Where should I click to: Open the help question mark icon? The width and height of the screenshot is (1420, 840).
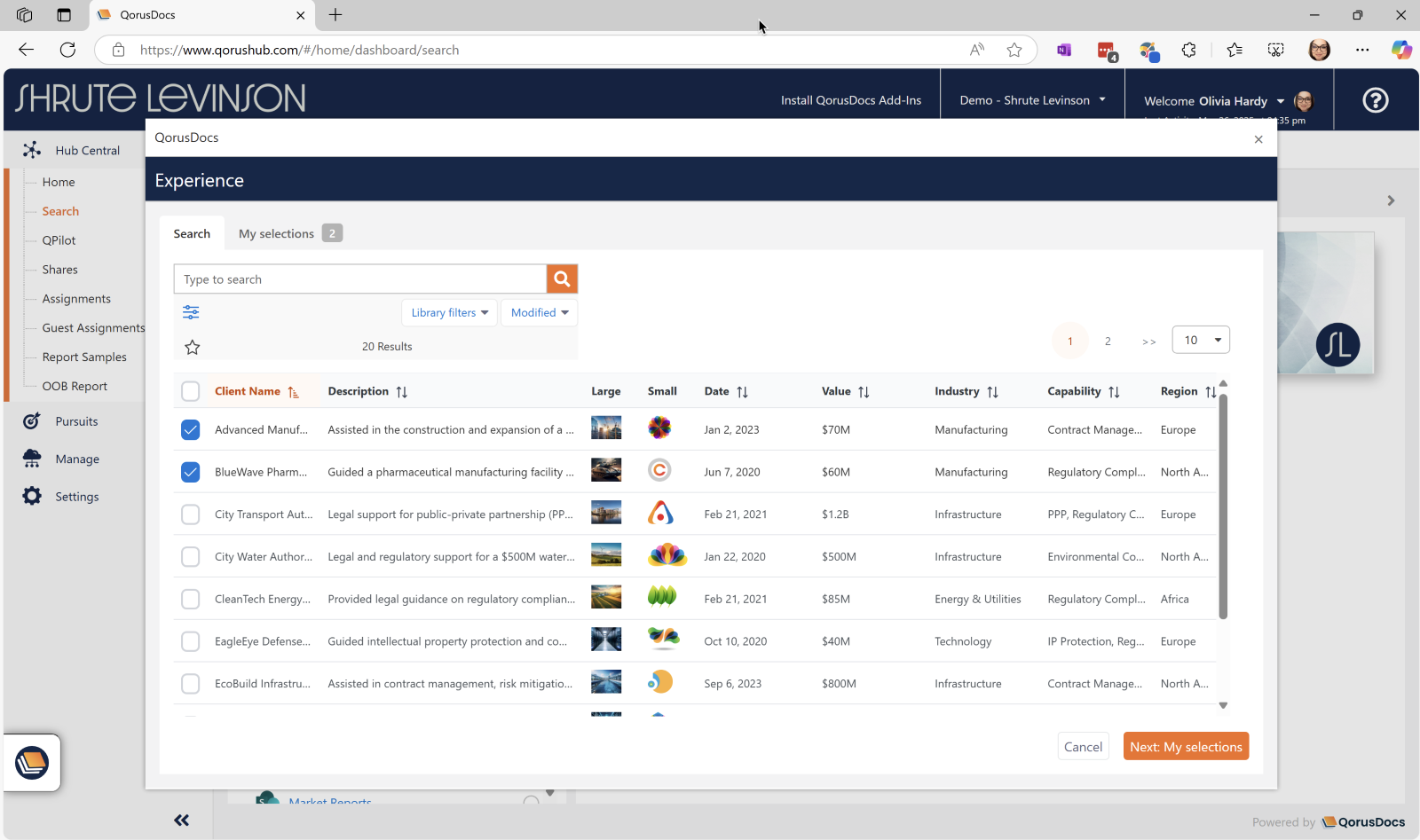point(1376,100)
